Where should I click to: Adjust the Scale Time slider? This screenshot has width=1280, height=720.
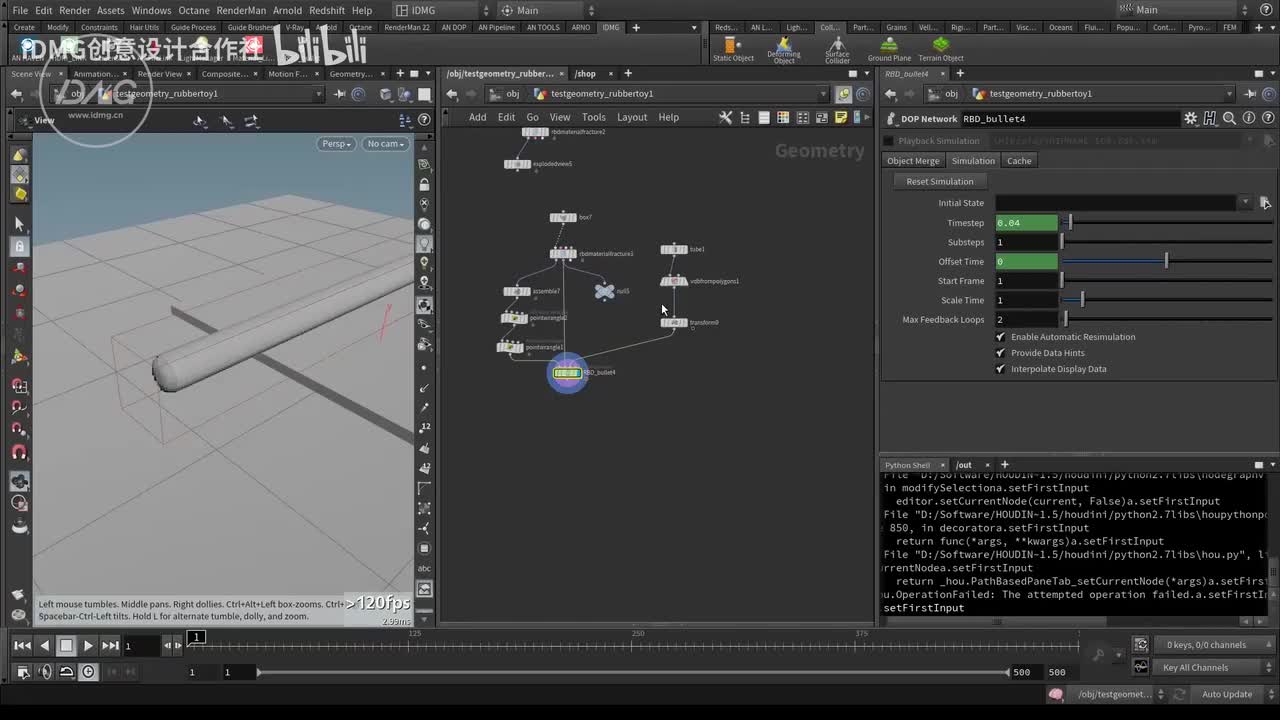click(x=1166, y=300)
